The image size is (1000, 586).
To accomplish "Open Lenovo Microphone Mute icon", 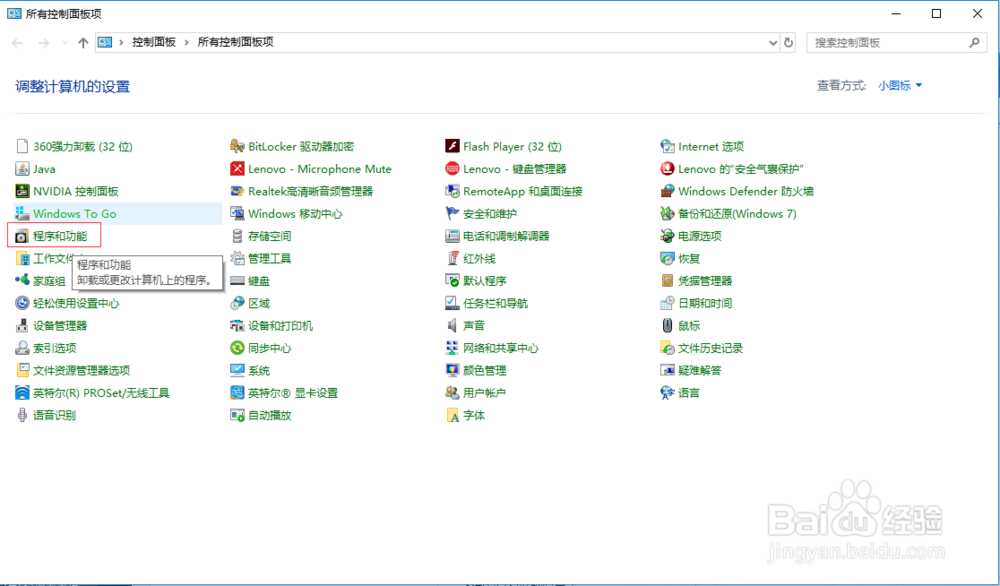I will [x=237, y=169].
